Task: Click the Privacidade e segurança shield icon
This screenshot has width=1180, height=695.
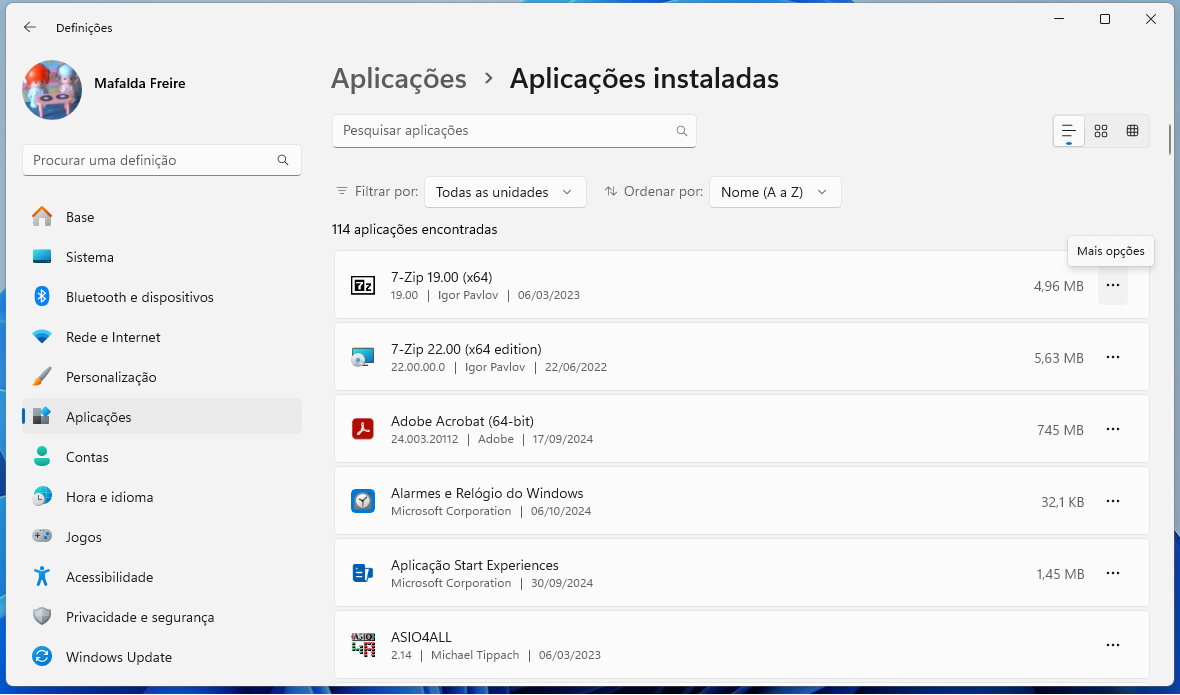Action: (x=42, y=617)
